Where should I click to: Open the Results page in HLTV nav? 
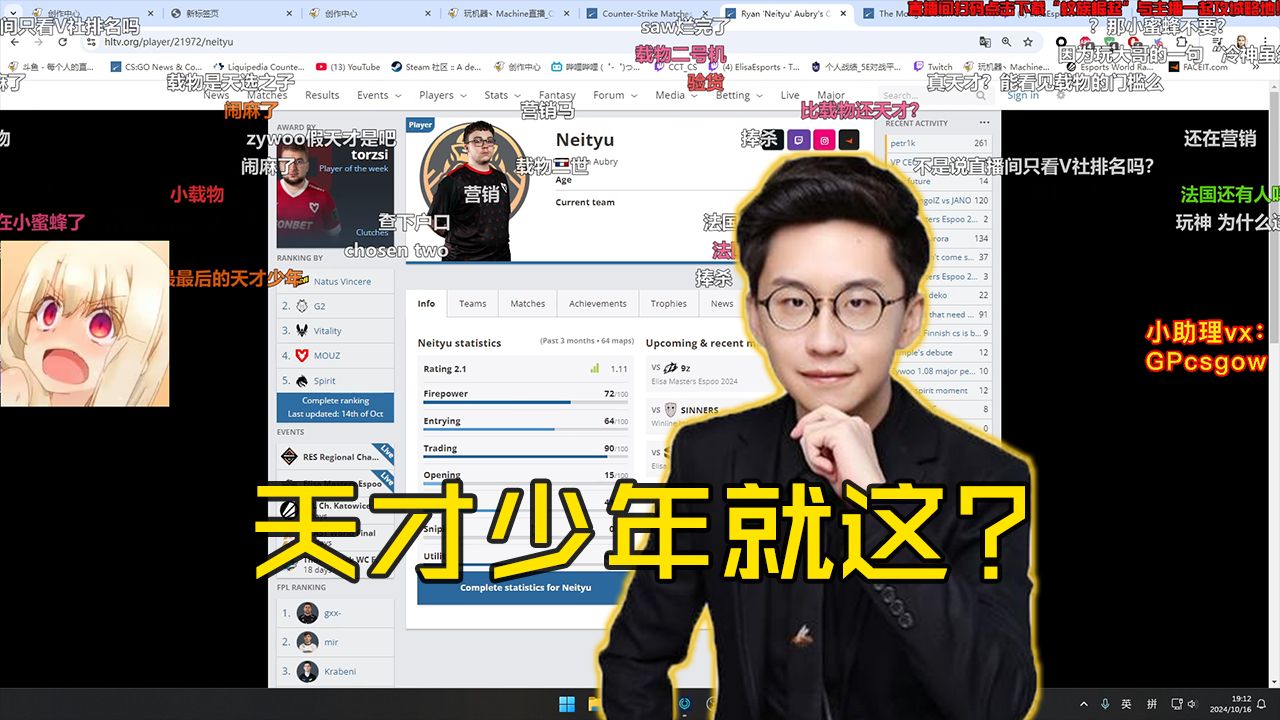[322, 95]
